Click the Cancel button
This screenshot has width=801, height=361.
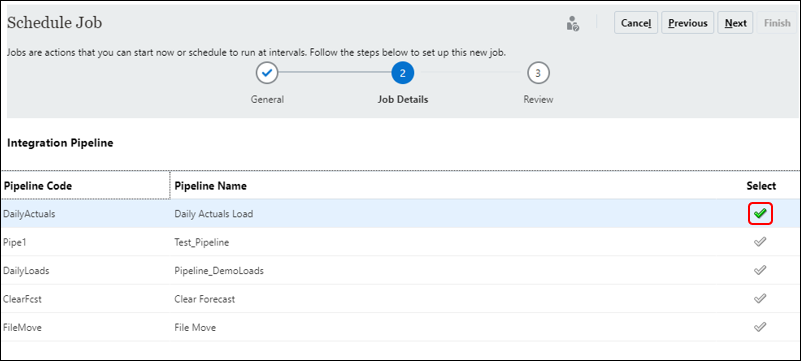[635, 23]
